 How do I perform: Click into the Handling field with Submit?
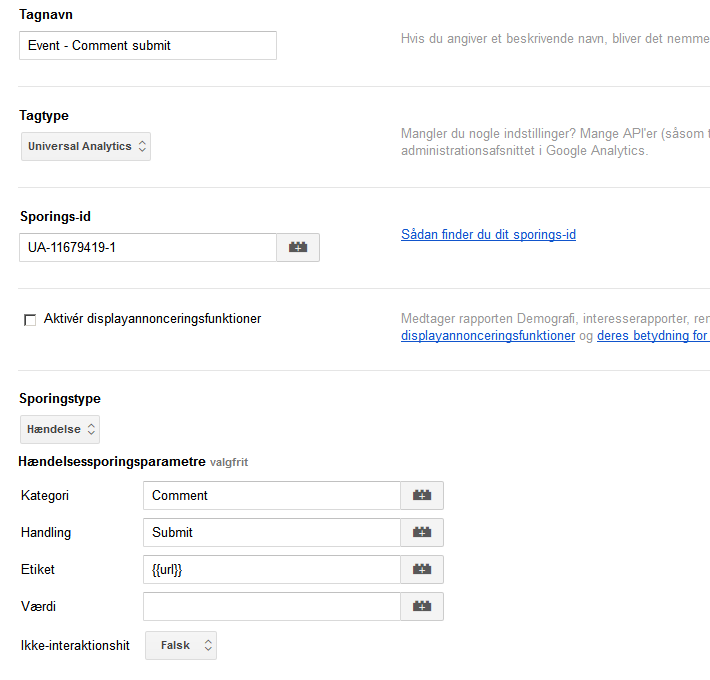[x=271, y=532]
